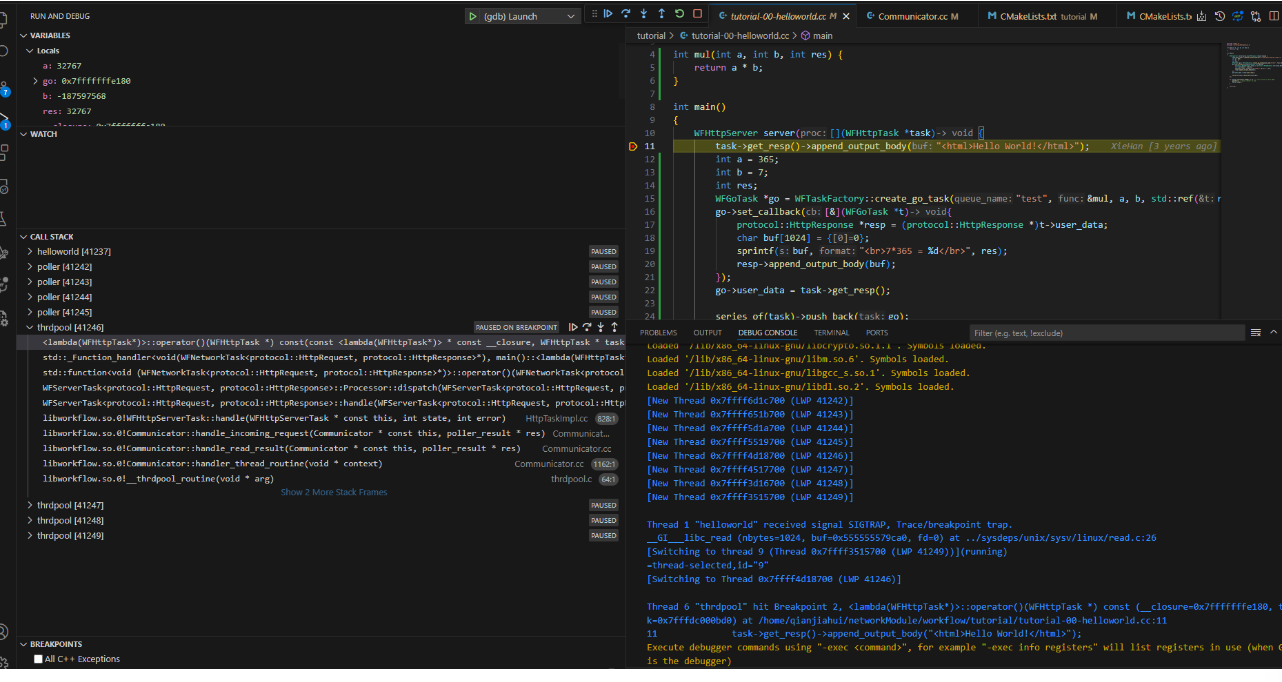Open Extensions view in activity bar

[x=4, y=153]
